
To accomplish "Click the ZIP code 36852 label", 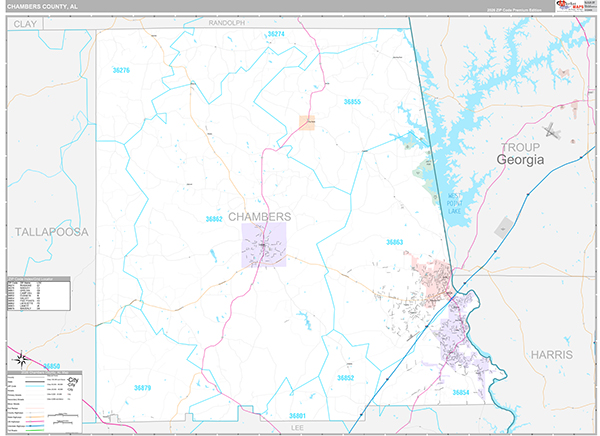I will (345, 378).
